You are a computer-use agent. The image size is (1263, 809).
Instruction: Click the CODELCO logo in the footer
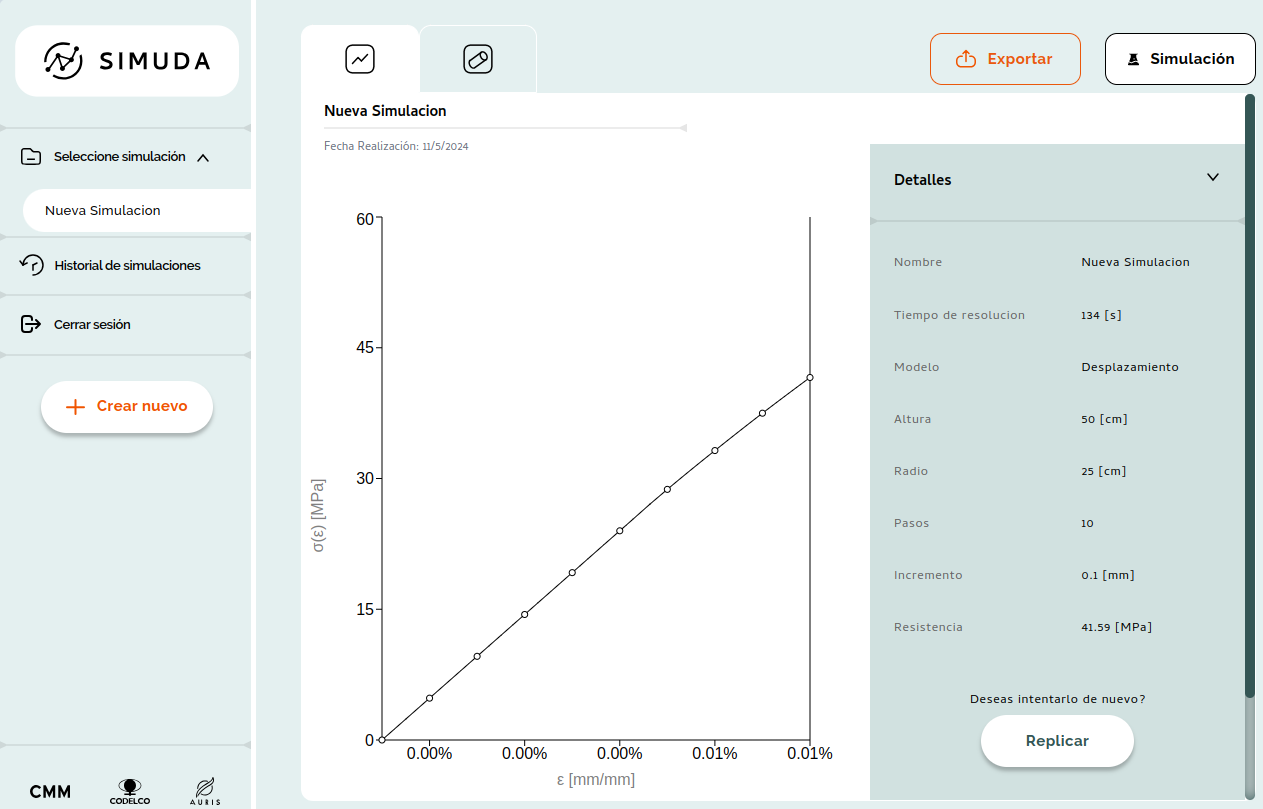coord(130,791)
